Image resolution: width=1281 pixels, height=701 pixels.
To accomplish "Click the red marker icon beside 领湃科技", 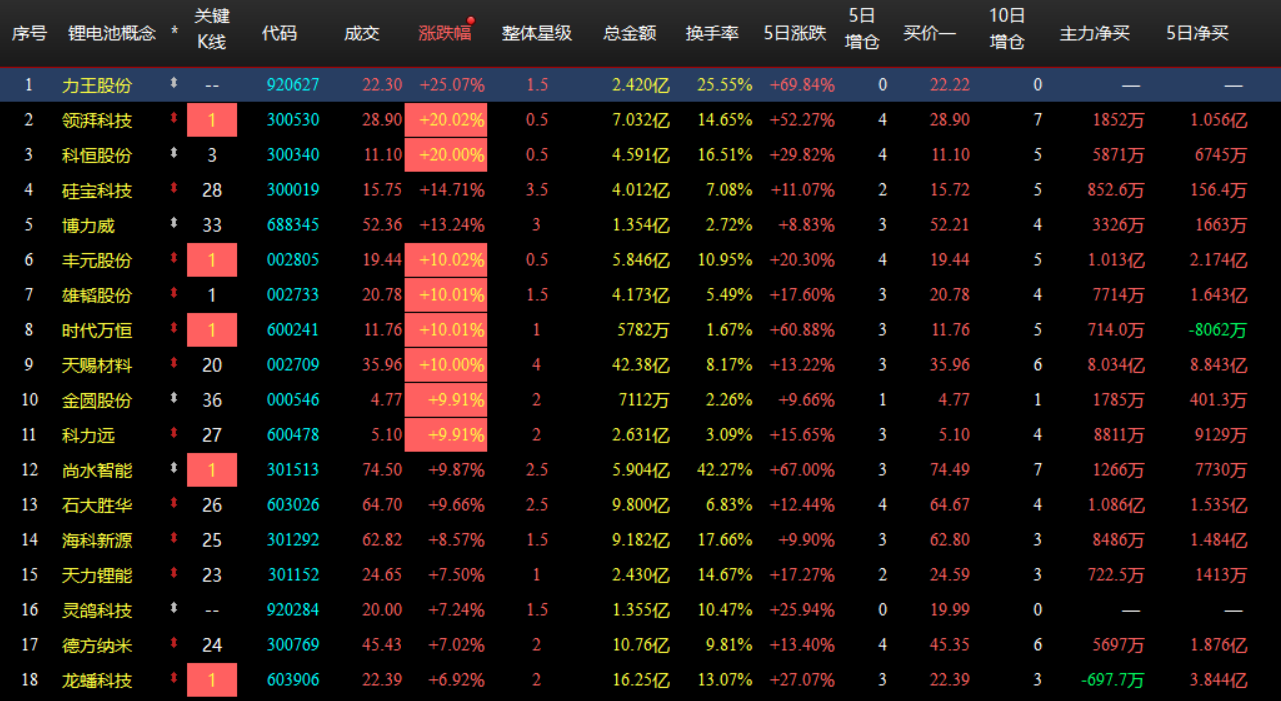I will click(x=175, y=119).
